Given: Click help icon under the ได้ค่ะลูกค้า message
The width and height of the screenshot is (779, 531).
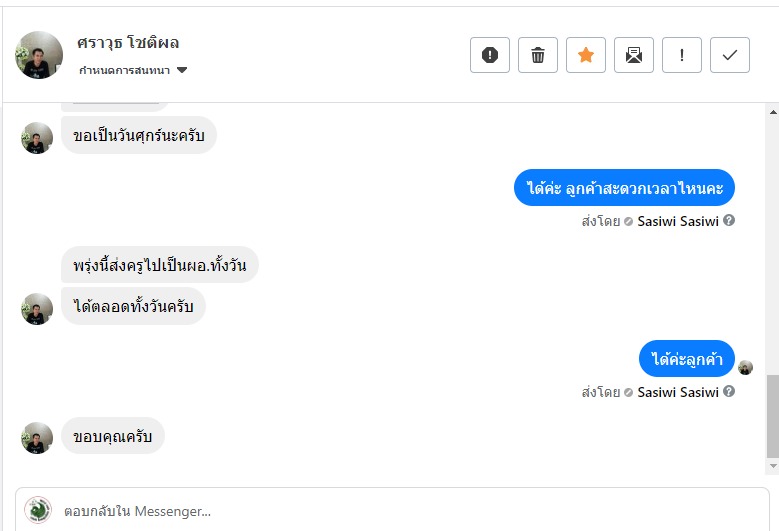Looking at the screenshot, I should pyautogui.click(x=729, y=392).
